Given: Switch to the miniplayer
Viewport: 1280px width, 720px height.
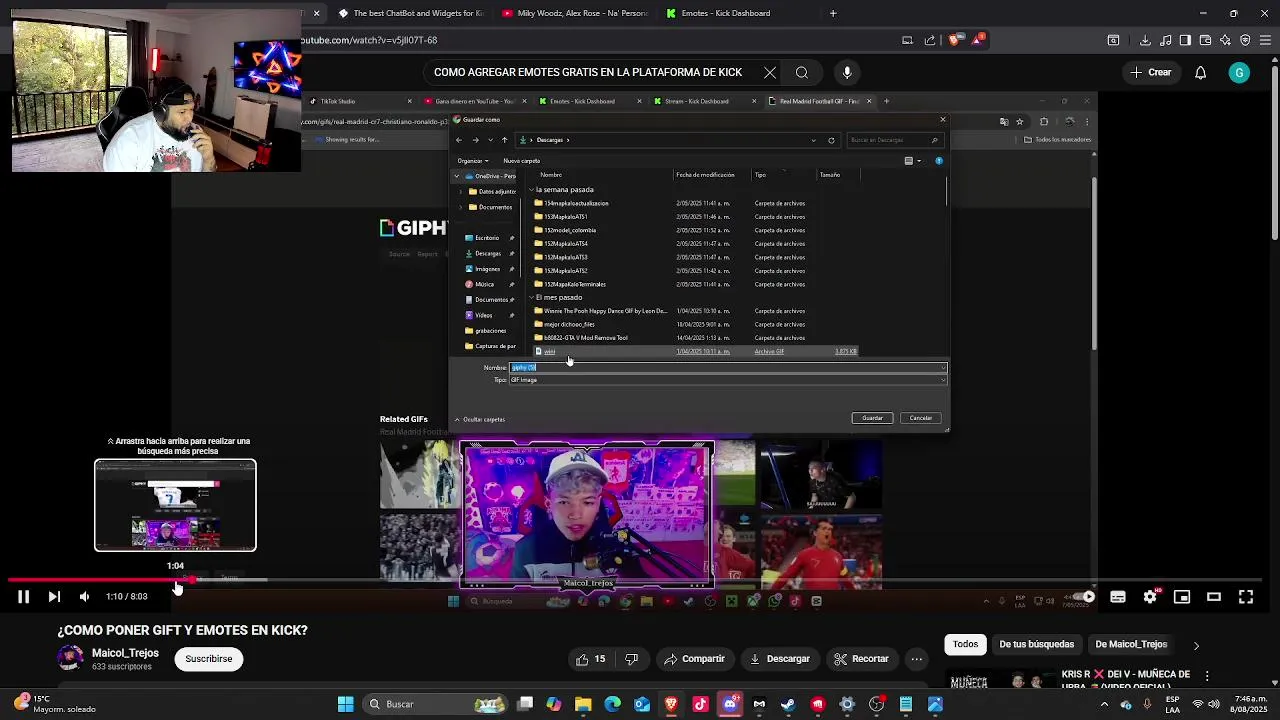Looking at the screenshot, I should (1182, 597).
